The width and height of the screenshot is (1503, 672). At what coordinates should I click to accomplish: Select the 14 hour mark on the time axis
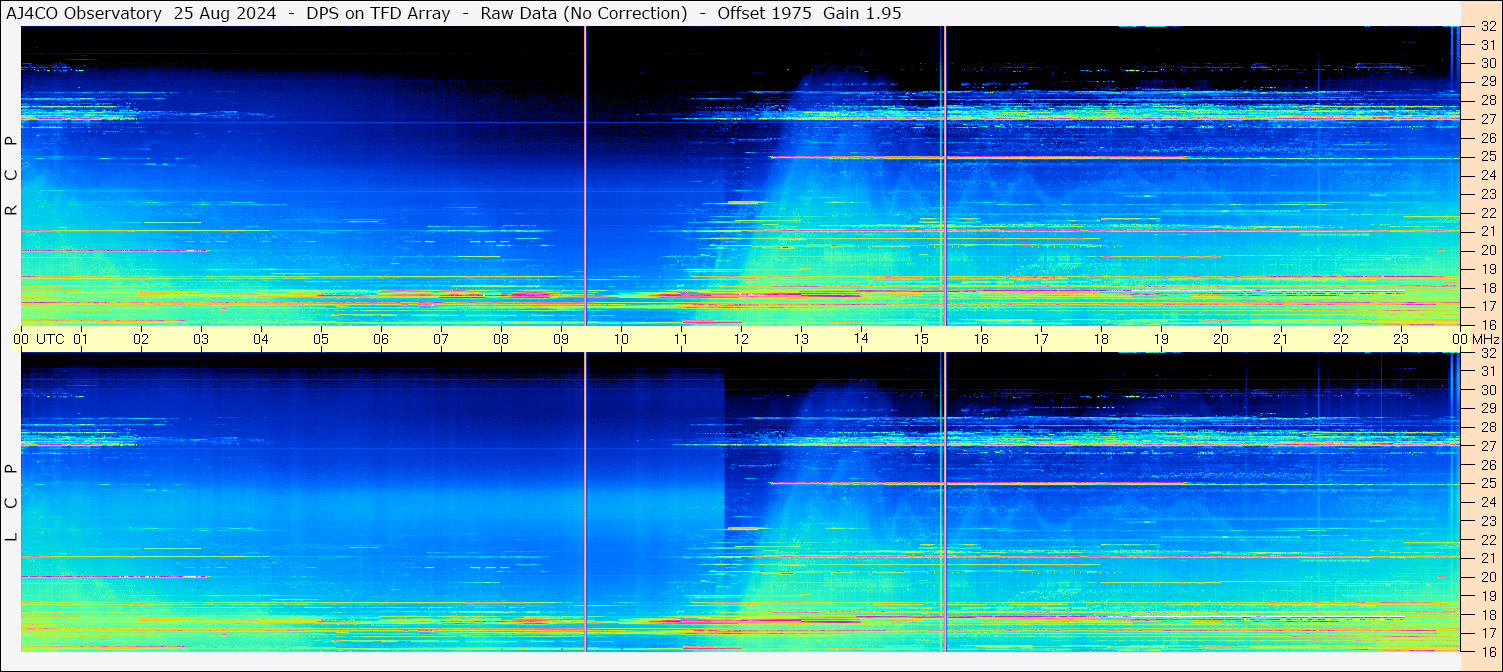click(861, 339)
